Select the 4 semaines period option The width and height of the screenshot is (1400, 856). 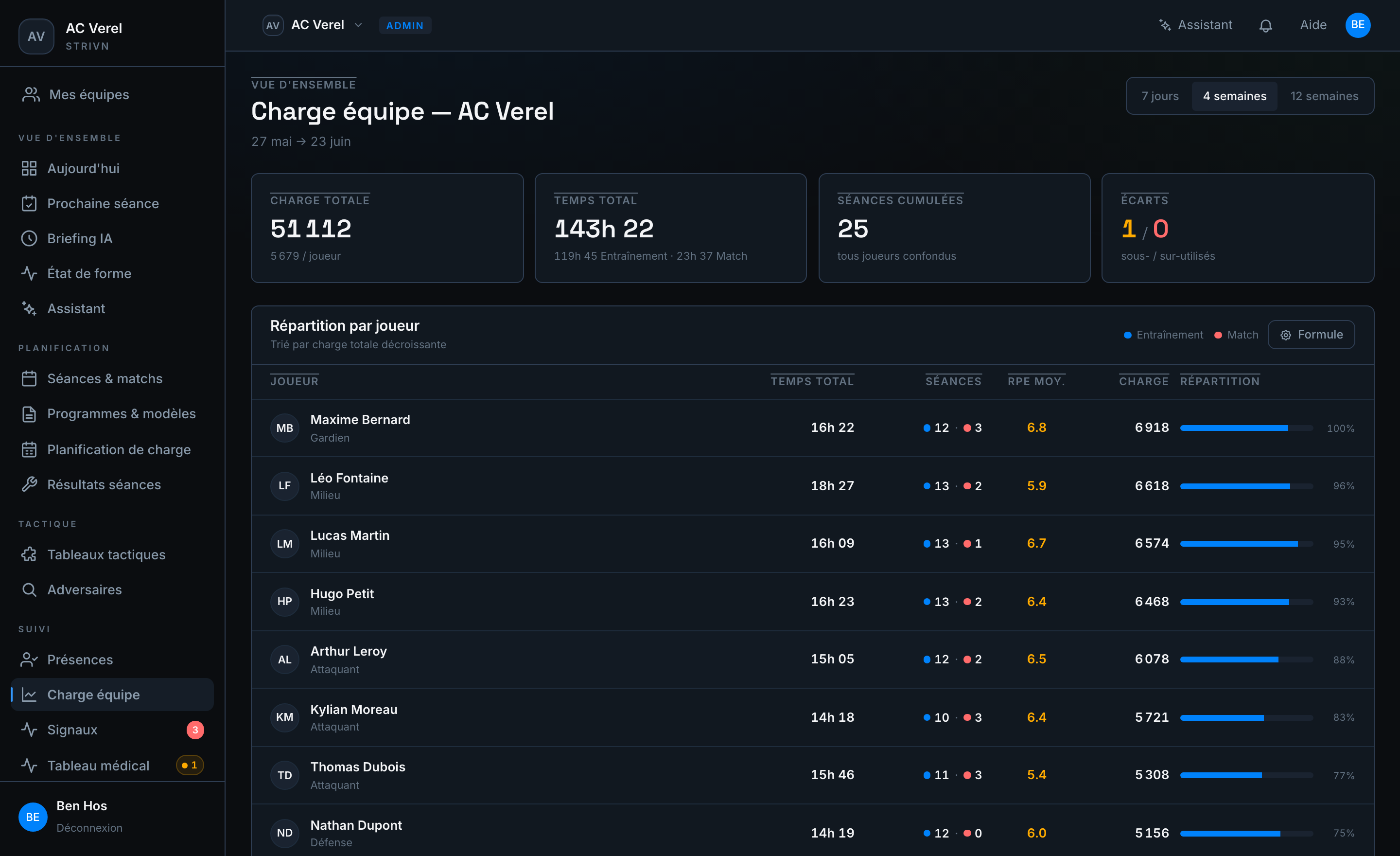pyautogui.click(x=1234, y=96)
